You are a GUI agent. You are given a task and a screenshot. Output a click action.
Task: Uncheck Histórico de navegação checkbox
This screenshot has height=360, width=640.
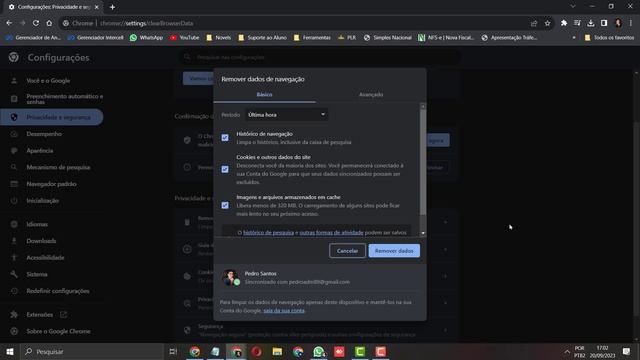225,138
